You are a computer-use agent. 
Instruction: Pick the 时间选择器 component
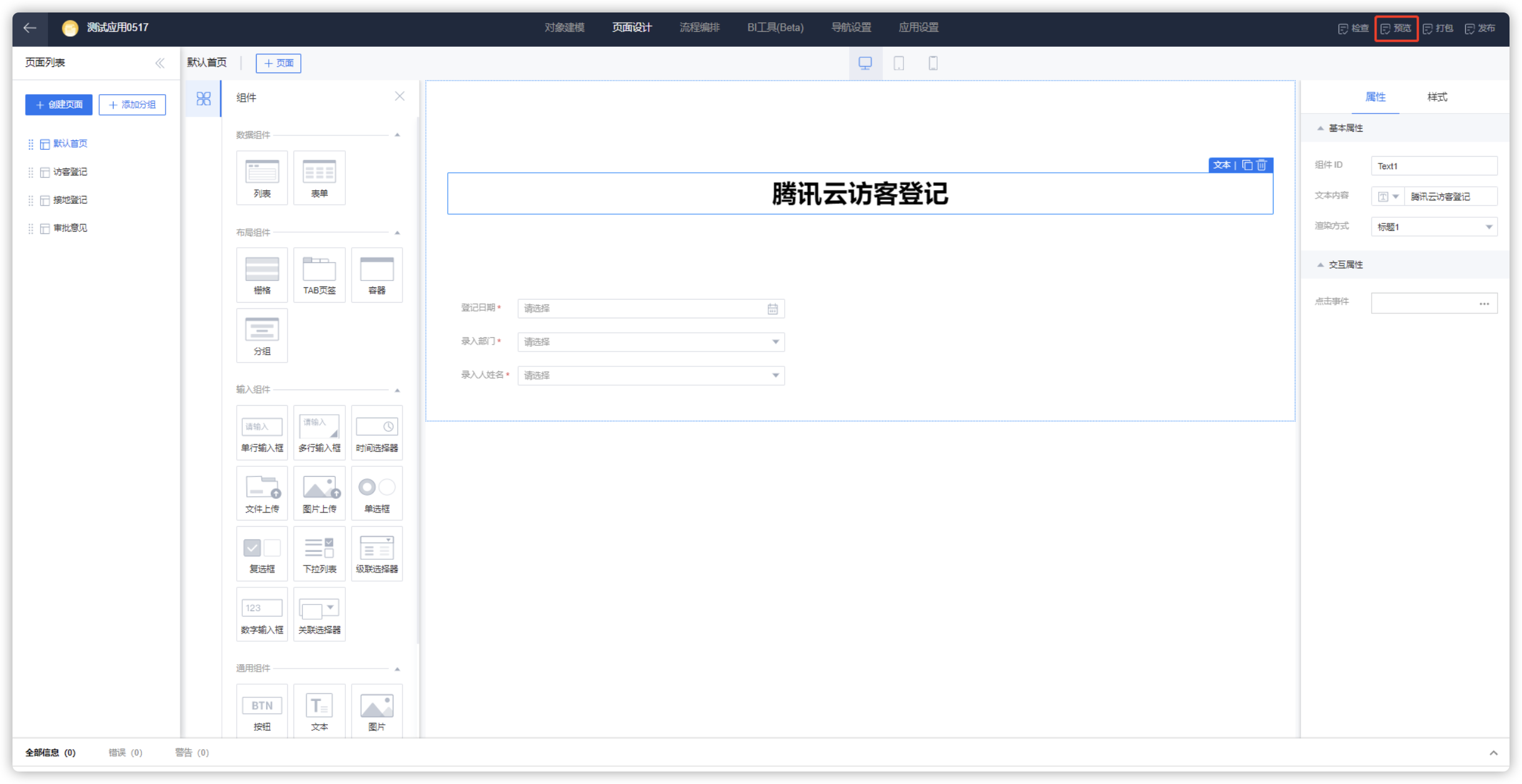coord(377,432)
